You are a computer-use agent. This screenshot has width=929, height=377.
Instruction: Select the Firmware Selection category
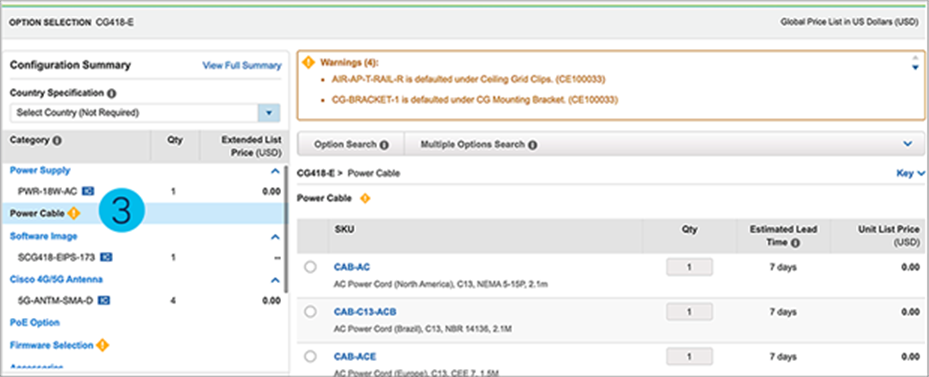point(52,345)
